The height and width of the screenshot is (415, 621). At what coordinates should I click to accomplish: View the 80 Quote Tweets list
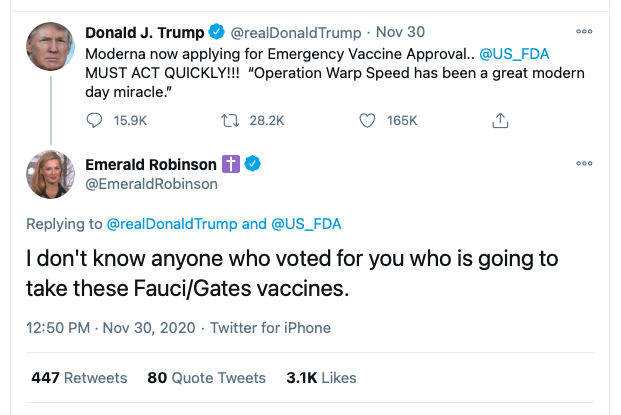click(x=206, y=378)
